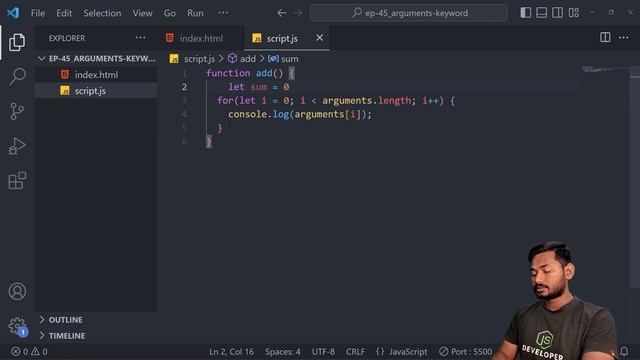Click the sum variable breadcrumb
The width and height of the screenshot is (640, 360).
(x=284, y=59)
